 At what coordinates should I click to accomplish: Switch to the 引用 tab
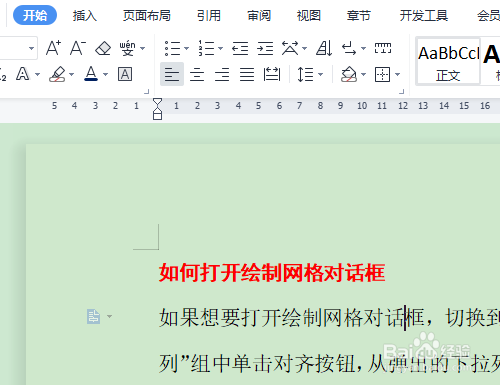tap(209, 15)
